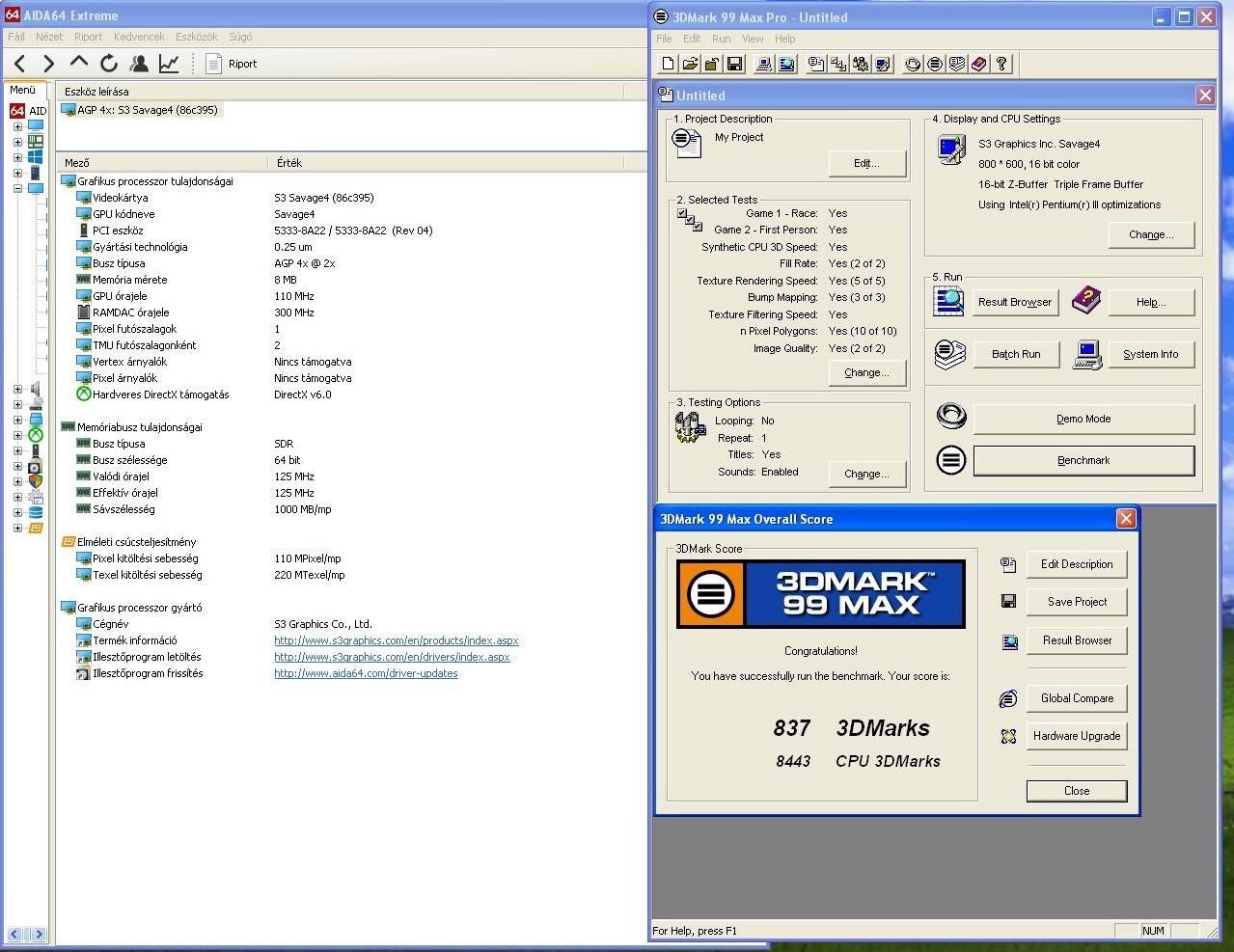1234x952 pixels.
Task: Select the security shield icon in AIDA64 tree
Action: pos(36,481)
